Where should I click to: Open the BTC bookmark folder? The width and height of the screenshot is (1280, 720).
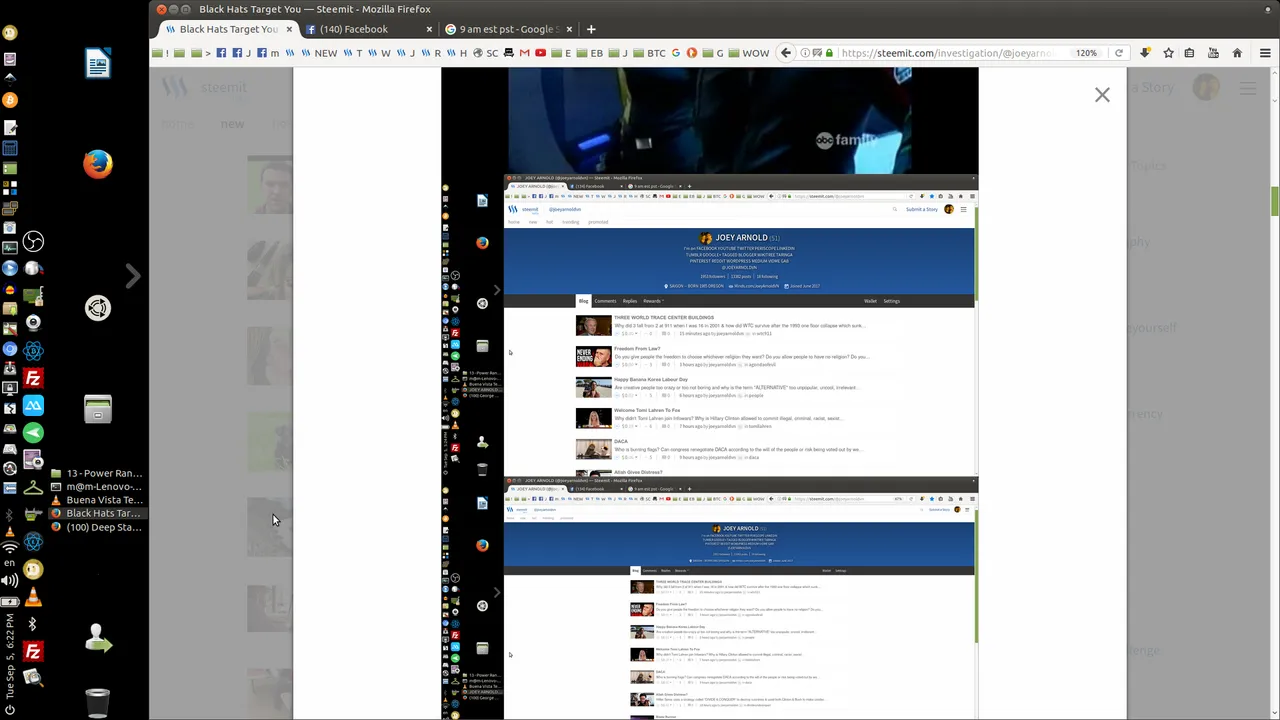pos(649,53)
